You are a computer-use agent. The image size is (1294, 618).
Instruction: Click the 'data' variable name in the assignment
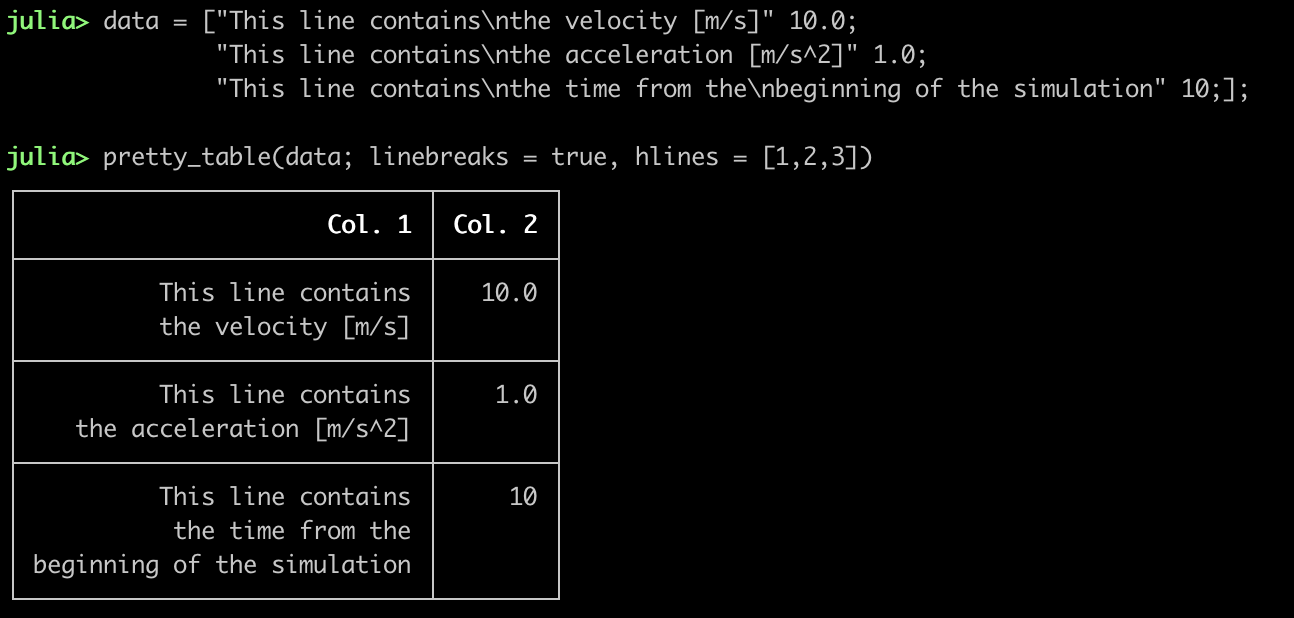[x=131, y=21]
